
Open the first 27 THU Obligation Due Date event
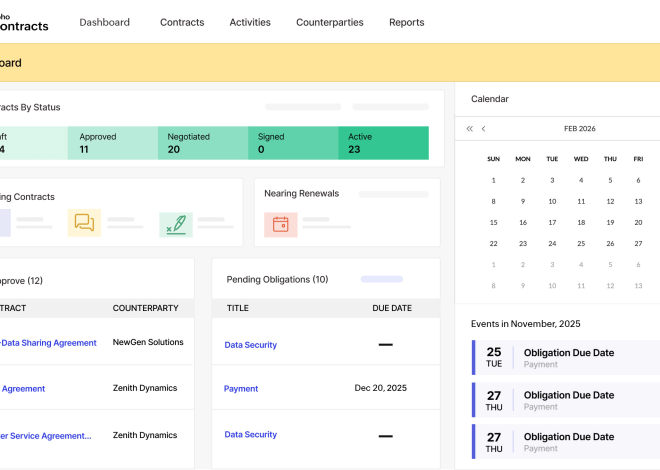[x=566, y=400]
